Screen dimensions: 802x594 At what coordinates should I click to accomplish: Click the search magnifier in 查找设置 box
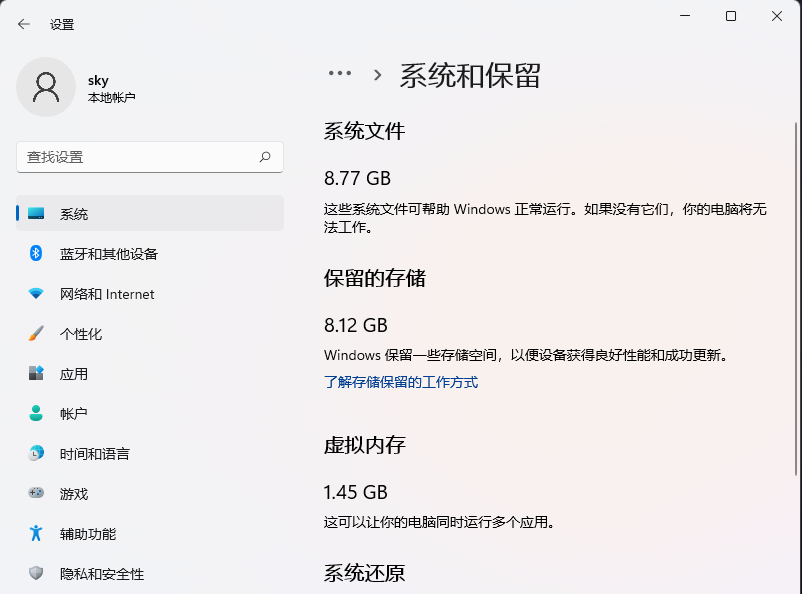point(265,157)
